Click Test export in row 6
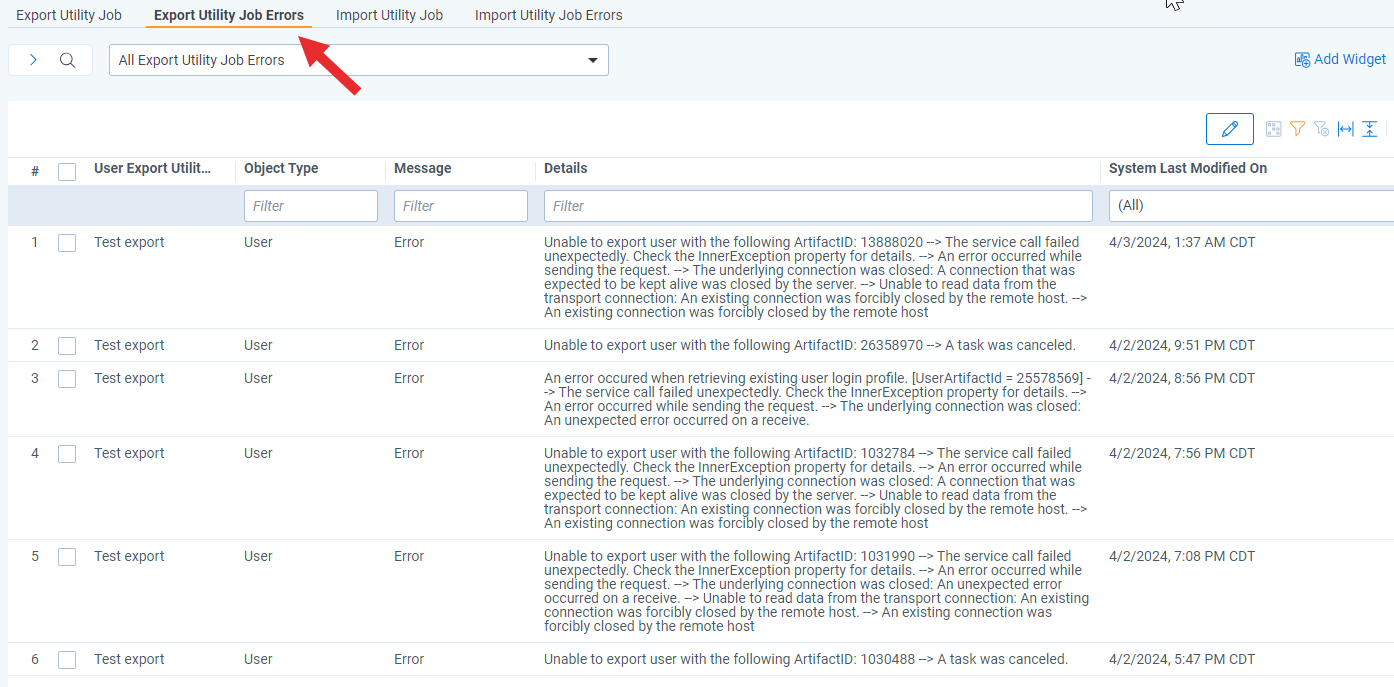This screenshot has height=687, width=1394. click(129, 659)
